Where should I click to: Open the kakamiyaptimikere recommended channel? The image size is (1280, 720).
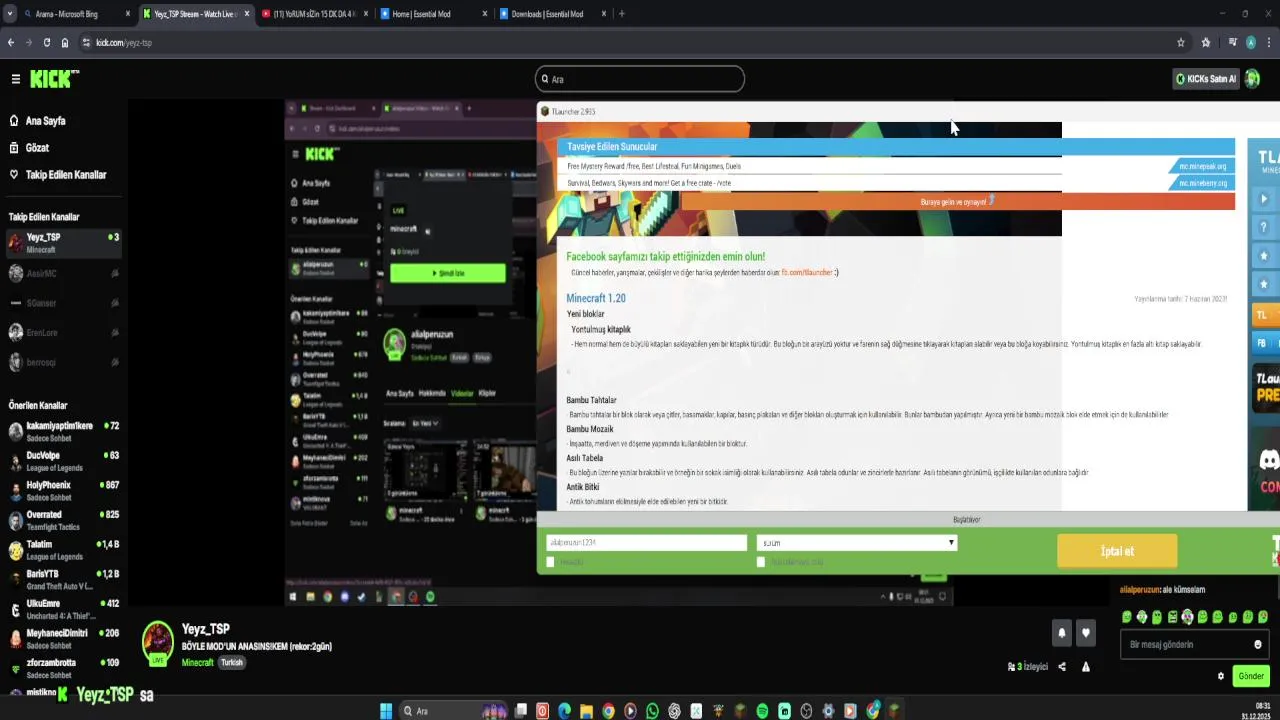coord(63,431)
